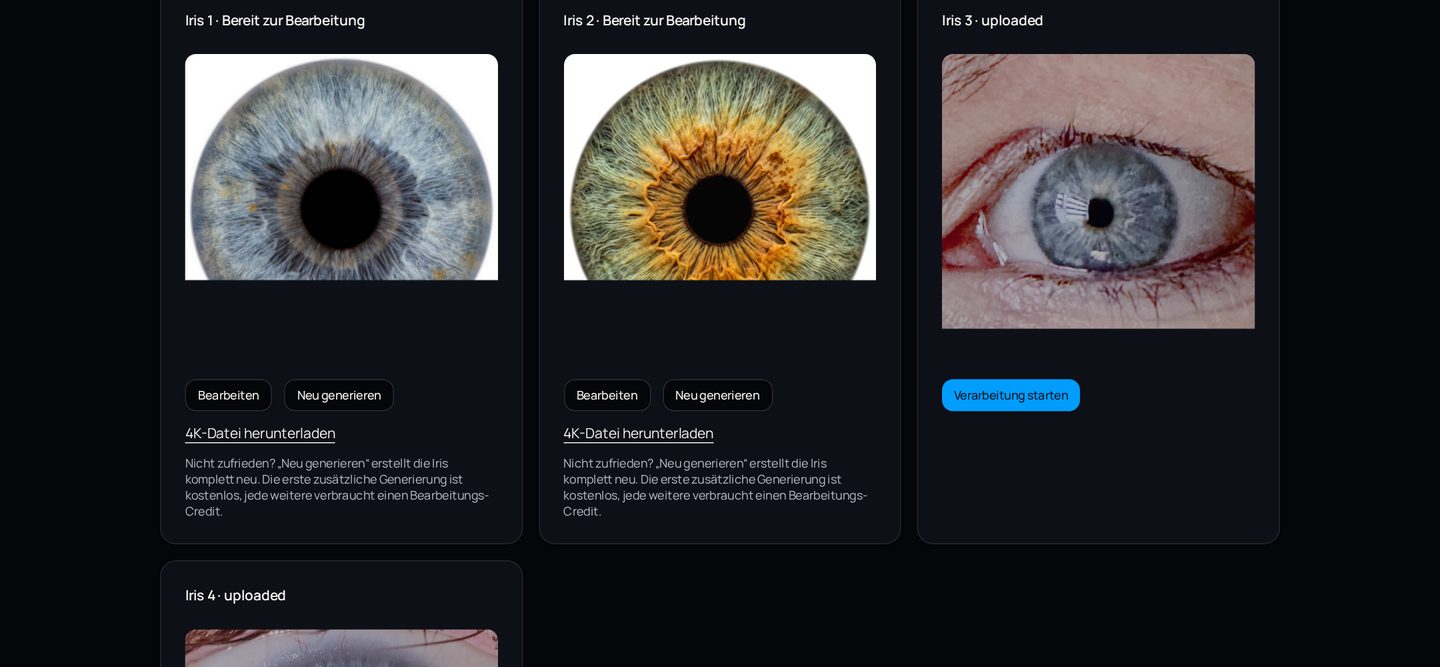This screenshot has width=1440, height=667.
Task: Click Bearbeiten button for Iris 1
Action: click(228, 395)
